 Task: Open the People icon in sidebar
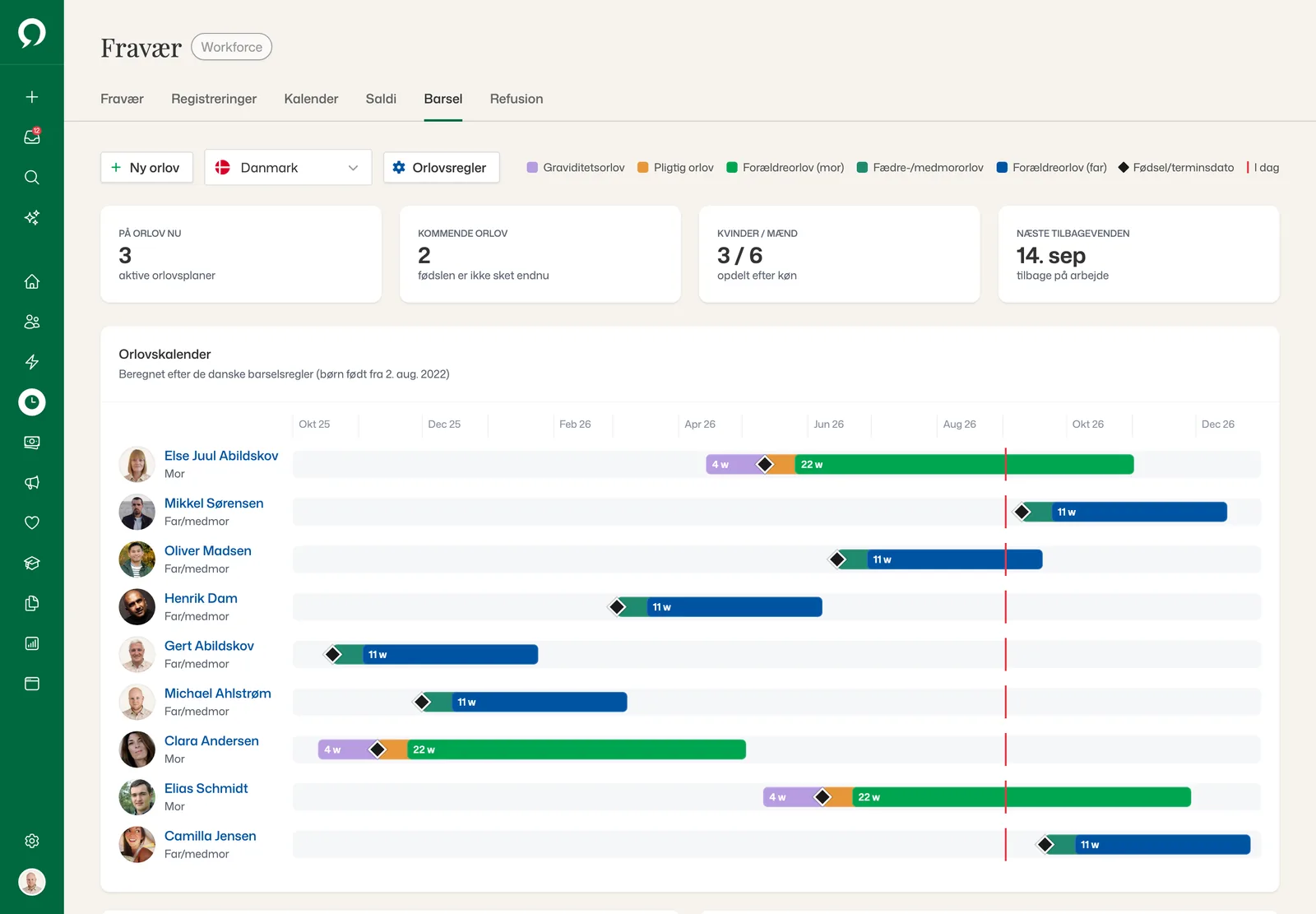32,322
